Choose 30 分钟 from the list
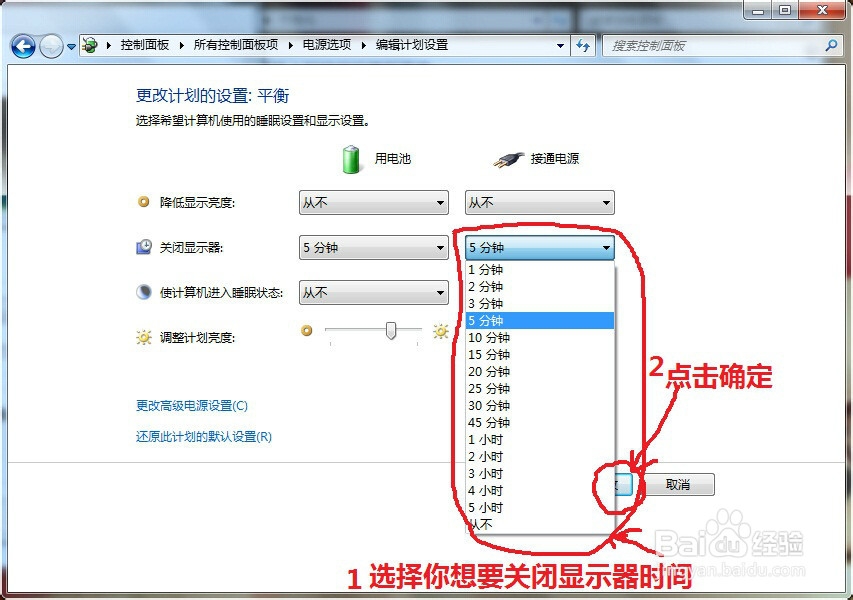The width and height of the screenshot is (853, 600). (540, 406)
